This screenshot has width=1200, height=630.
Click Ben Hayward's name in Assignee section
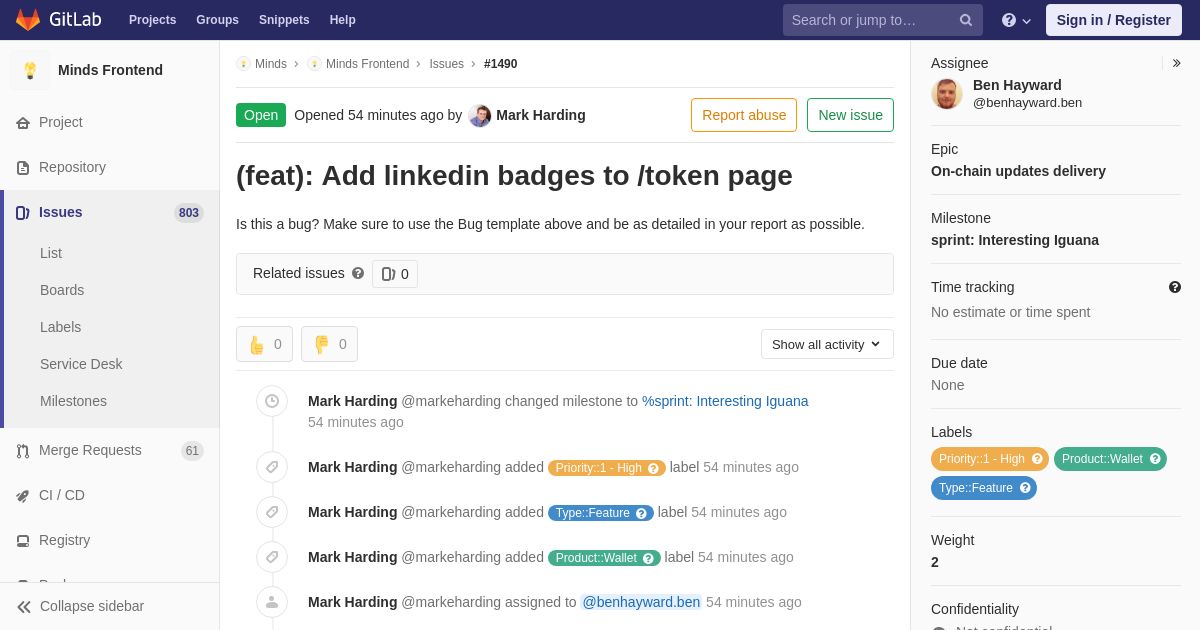click(x=1017, y=85)
